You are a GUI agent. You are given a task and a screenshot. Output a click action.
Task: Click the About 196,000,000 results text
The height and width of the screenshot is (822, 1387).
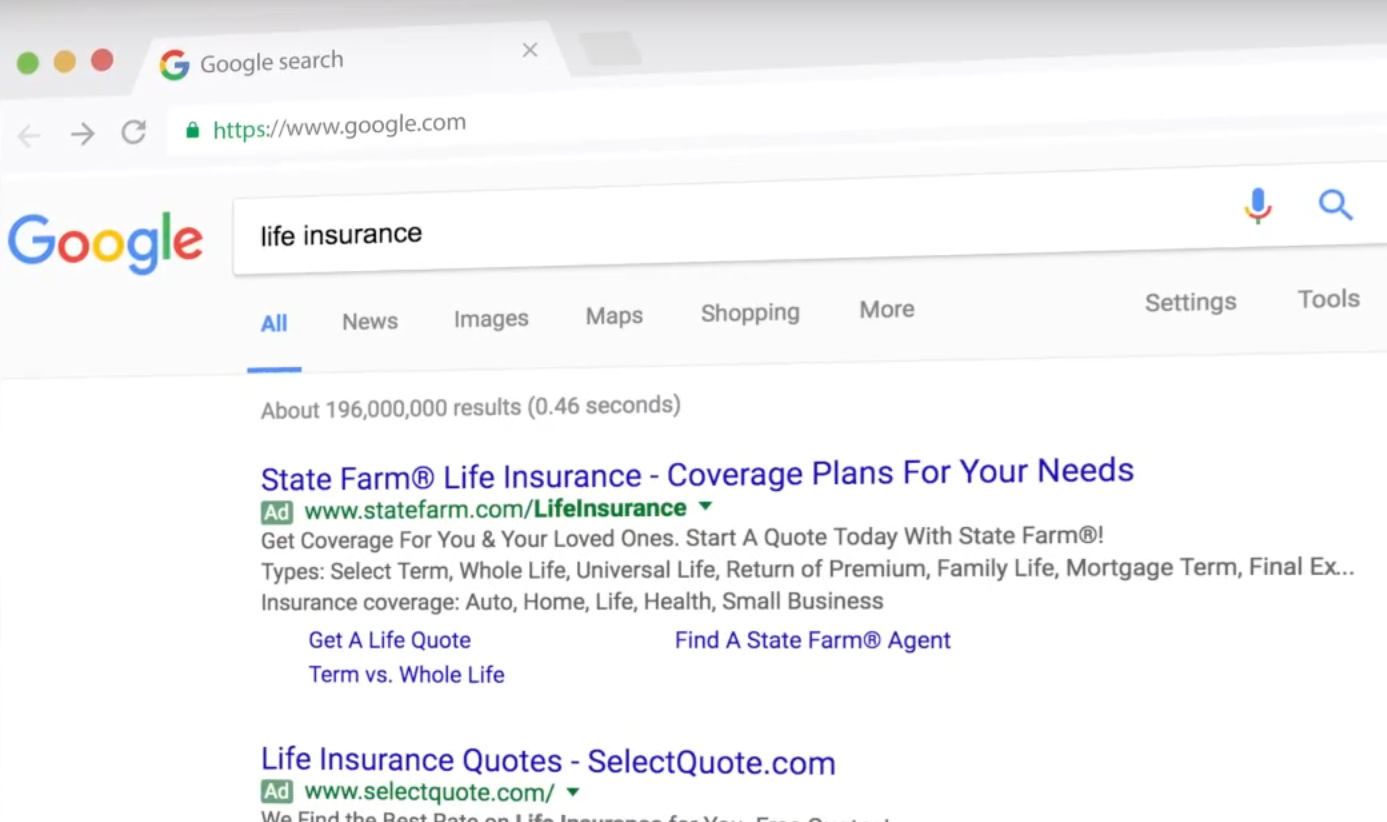[x=470, y=408]
